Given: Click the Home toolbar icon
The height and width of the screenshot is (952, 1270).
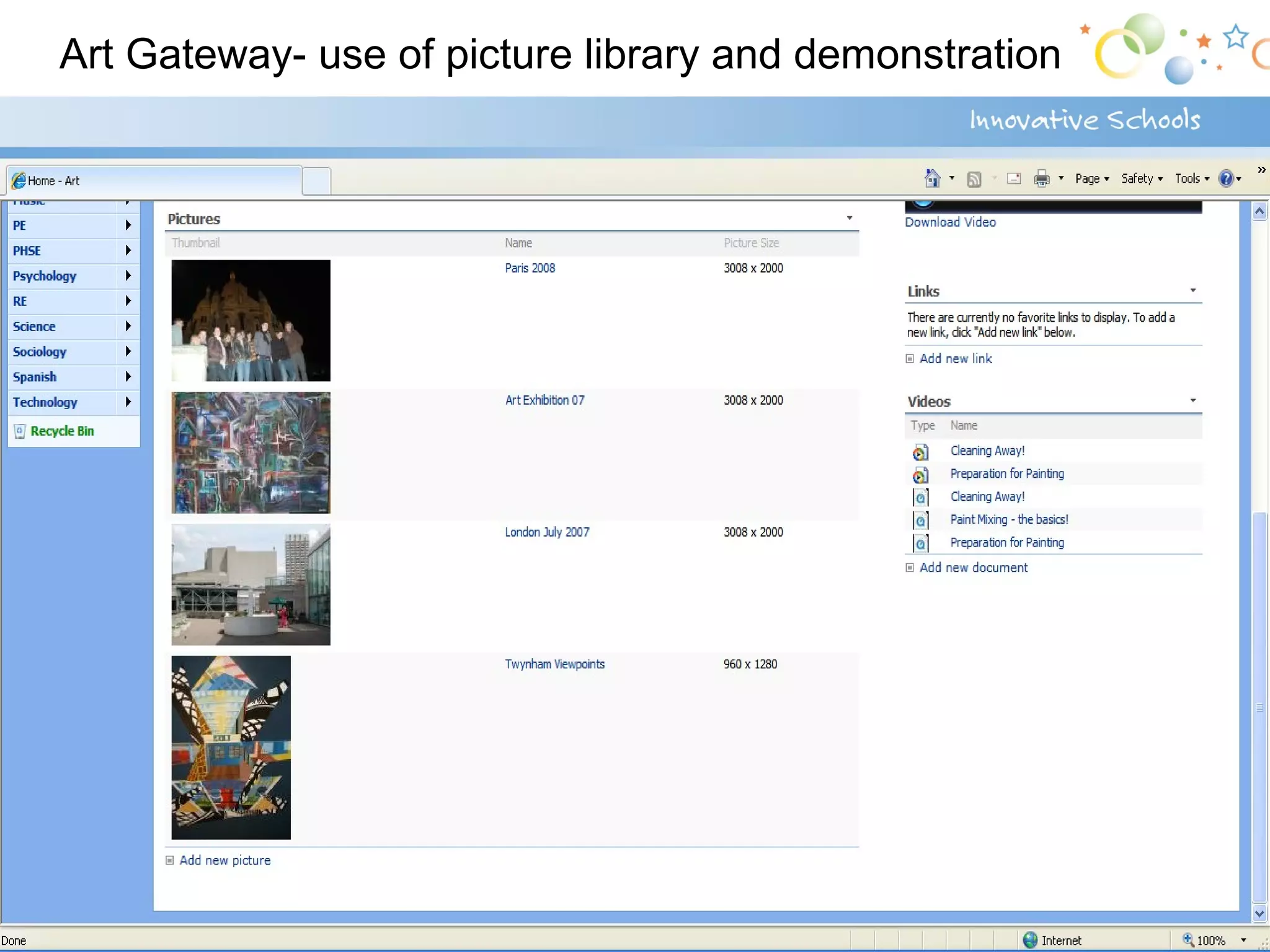Looking at the screenshot, I should tap(932, 178).
